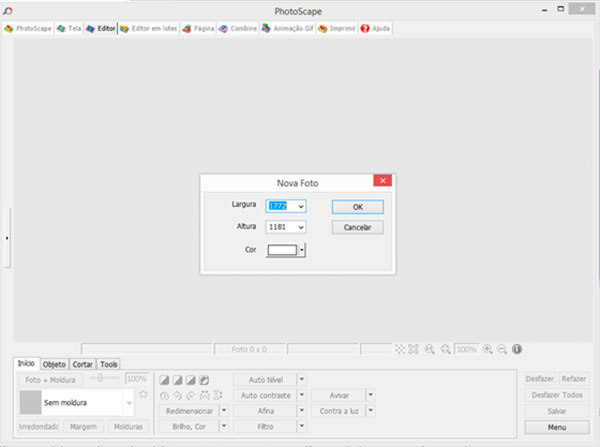This screenshot has height=447, width=600.
Task: Apply the Sepia tone icon
Action: point(164,380)
